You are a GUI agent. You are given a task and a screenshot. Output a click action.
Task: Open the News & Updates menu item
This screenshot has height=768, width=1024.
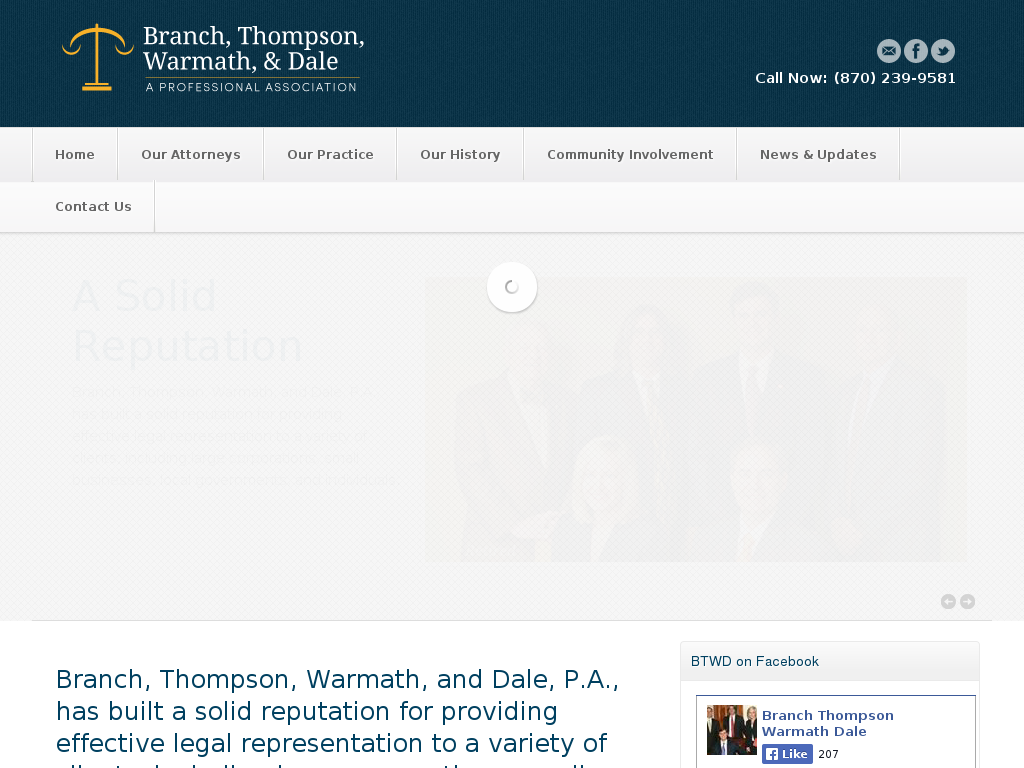tap(818, 155)
